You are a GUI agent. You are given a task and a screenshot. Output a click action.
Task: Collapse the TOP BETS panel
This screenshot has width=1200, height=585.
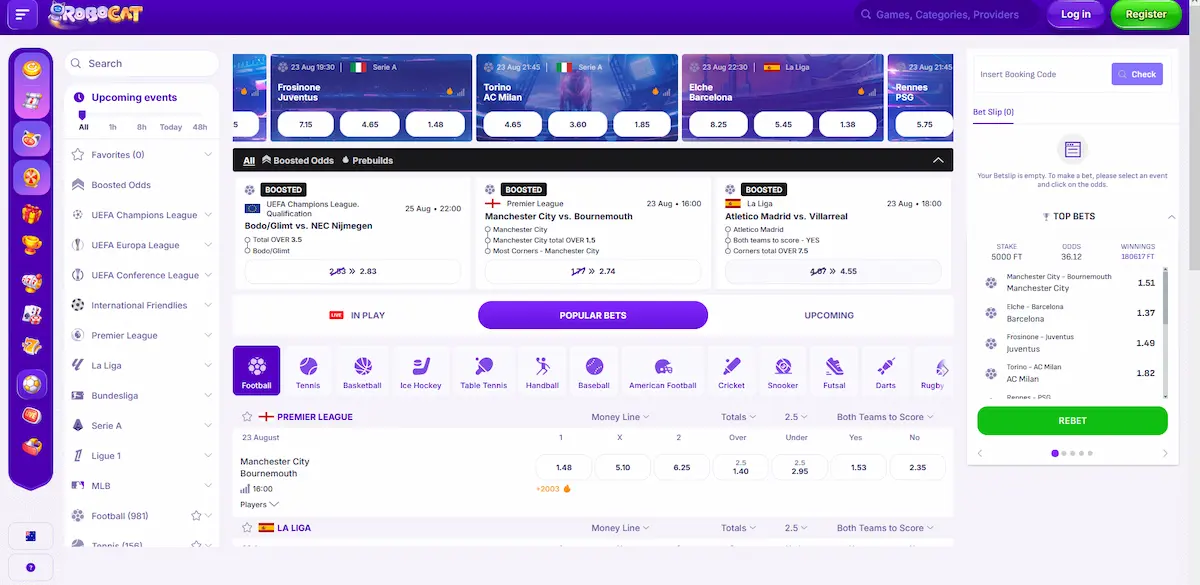[x=1171, y=217]
